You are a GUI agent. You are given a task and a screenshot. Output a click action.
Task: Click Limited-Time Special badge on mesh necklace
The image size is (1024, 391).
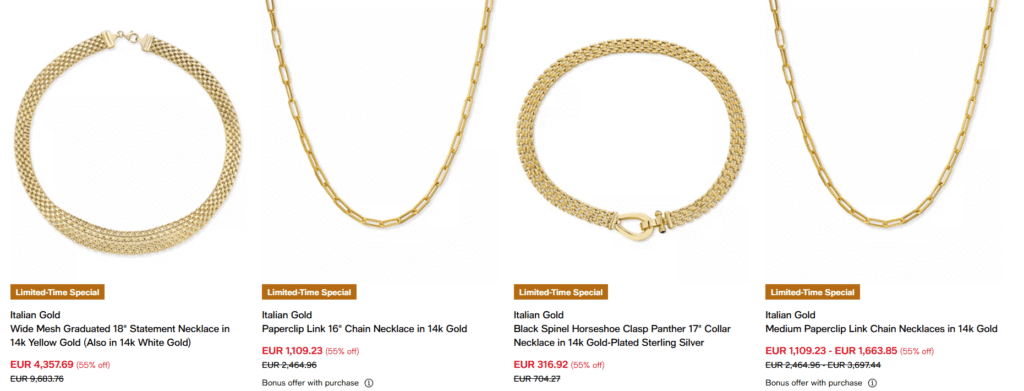[58, 292]
